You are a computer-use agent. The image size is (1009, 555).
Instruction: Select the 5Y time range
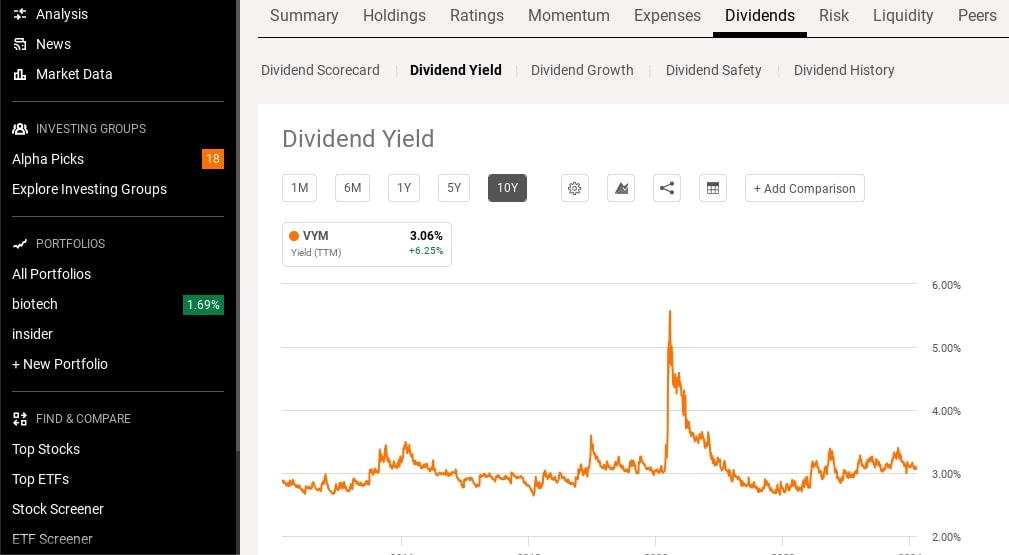454,188
